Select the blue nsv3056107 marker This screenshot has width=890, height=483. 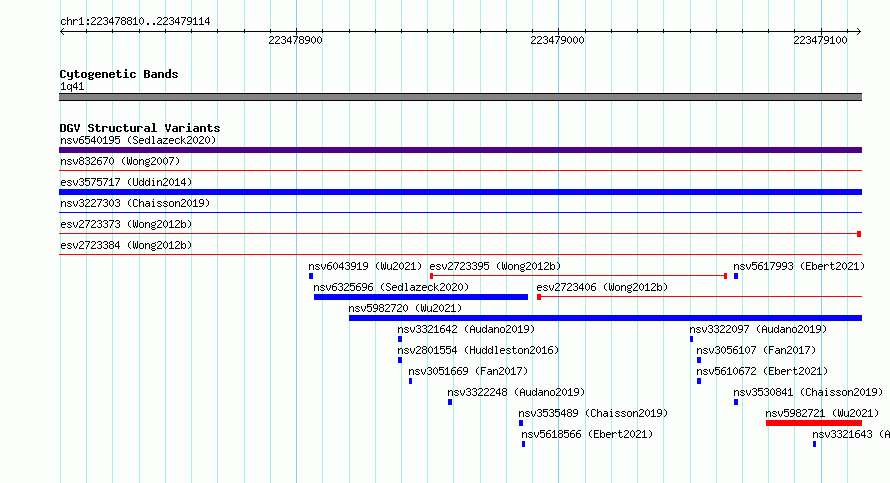tap(699, 360)
